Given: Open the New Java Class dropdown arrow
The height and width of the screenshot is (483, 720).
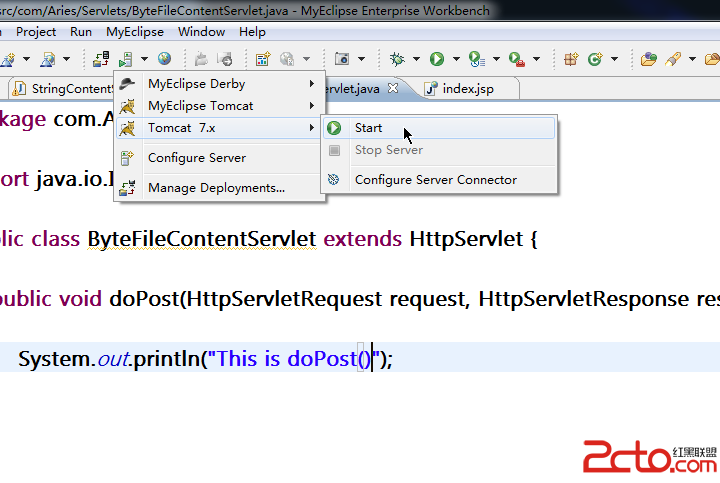Looking at the screenshot, I should coord(614,59).
